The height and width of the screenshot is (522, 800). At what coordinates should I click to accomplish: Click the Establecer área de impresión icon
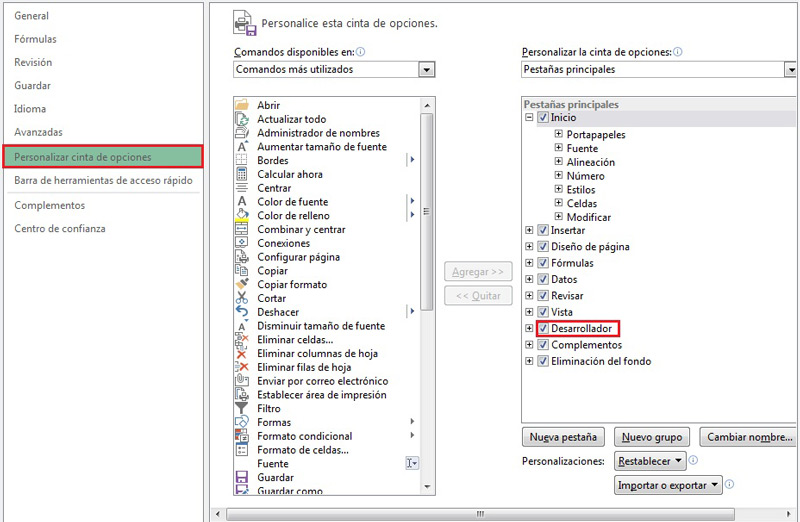(242, 394)
